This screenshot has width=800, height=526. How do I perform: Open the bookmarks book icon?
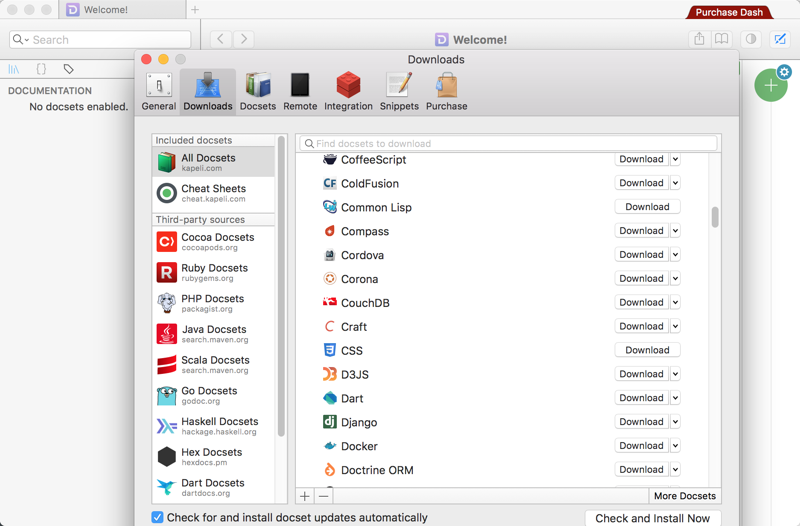[721, 39]
